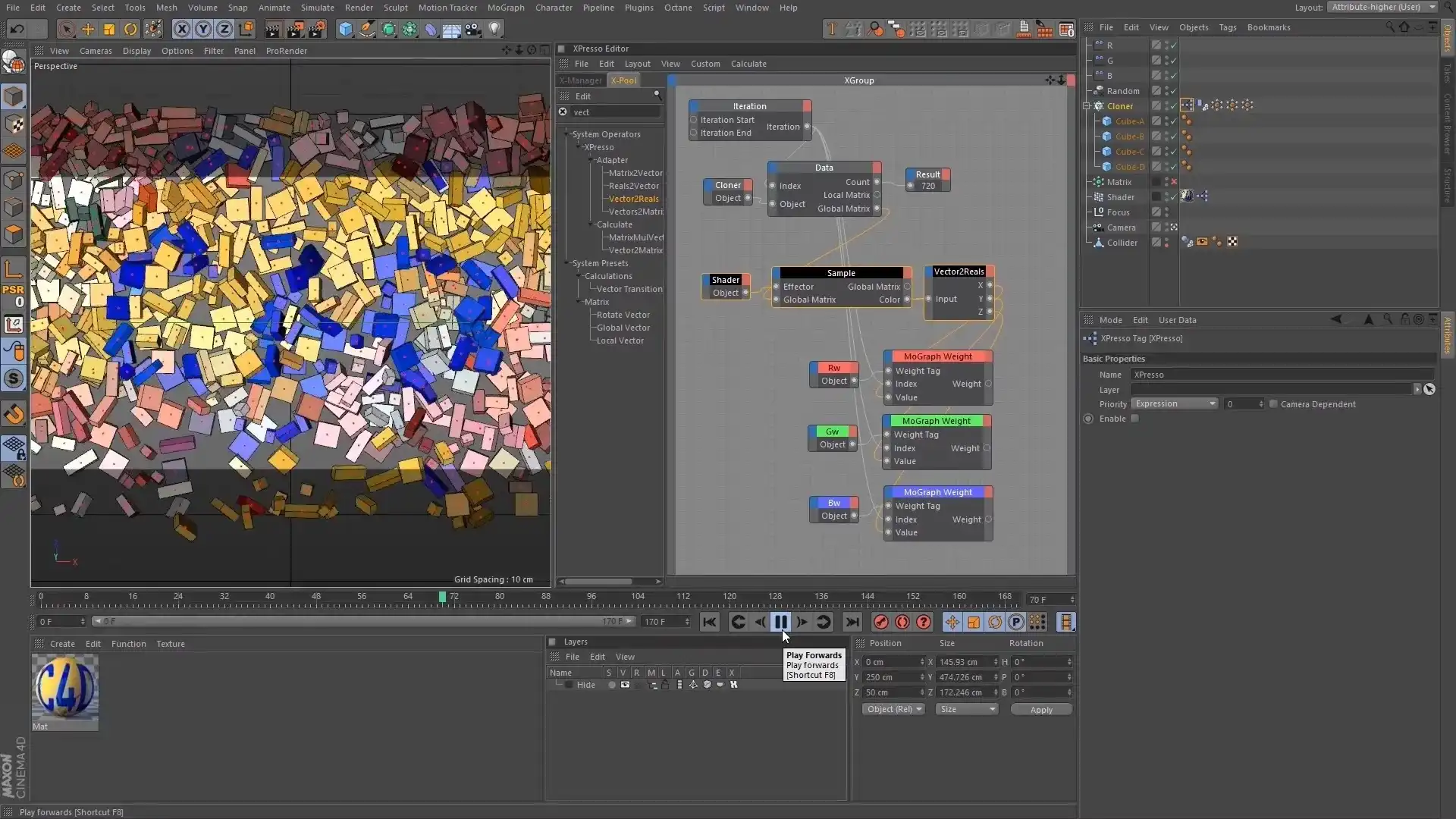Screen dimensions: 1456x819
Task: Switch to the User Data tab
Action: (1177, 319)
